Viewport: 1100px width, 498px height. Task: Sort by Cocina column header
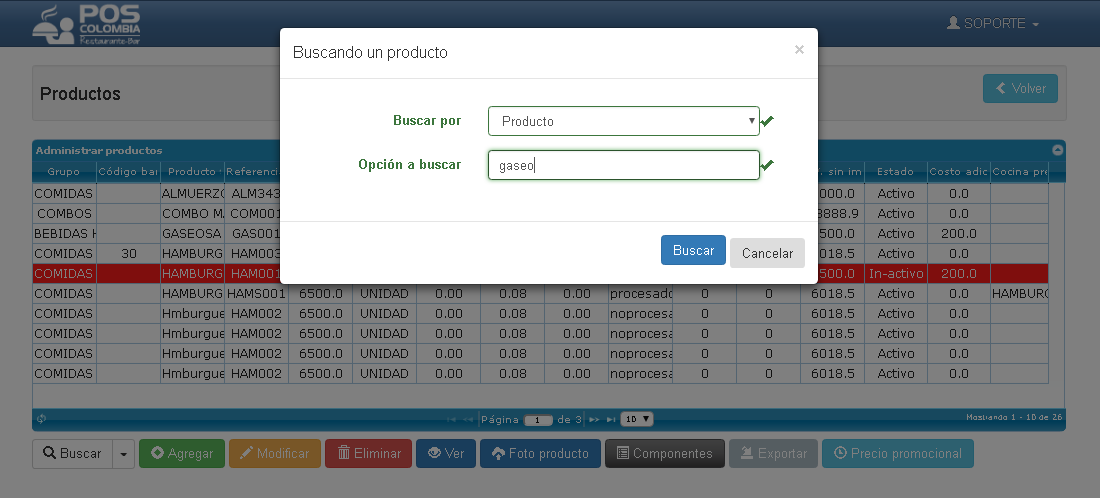coord(1019,172)
